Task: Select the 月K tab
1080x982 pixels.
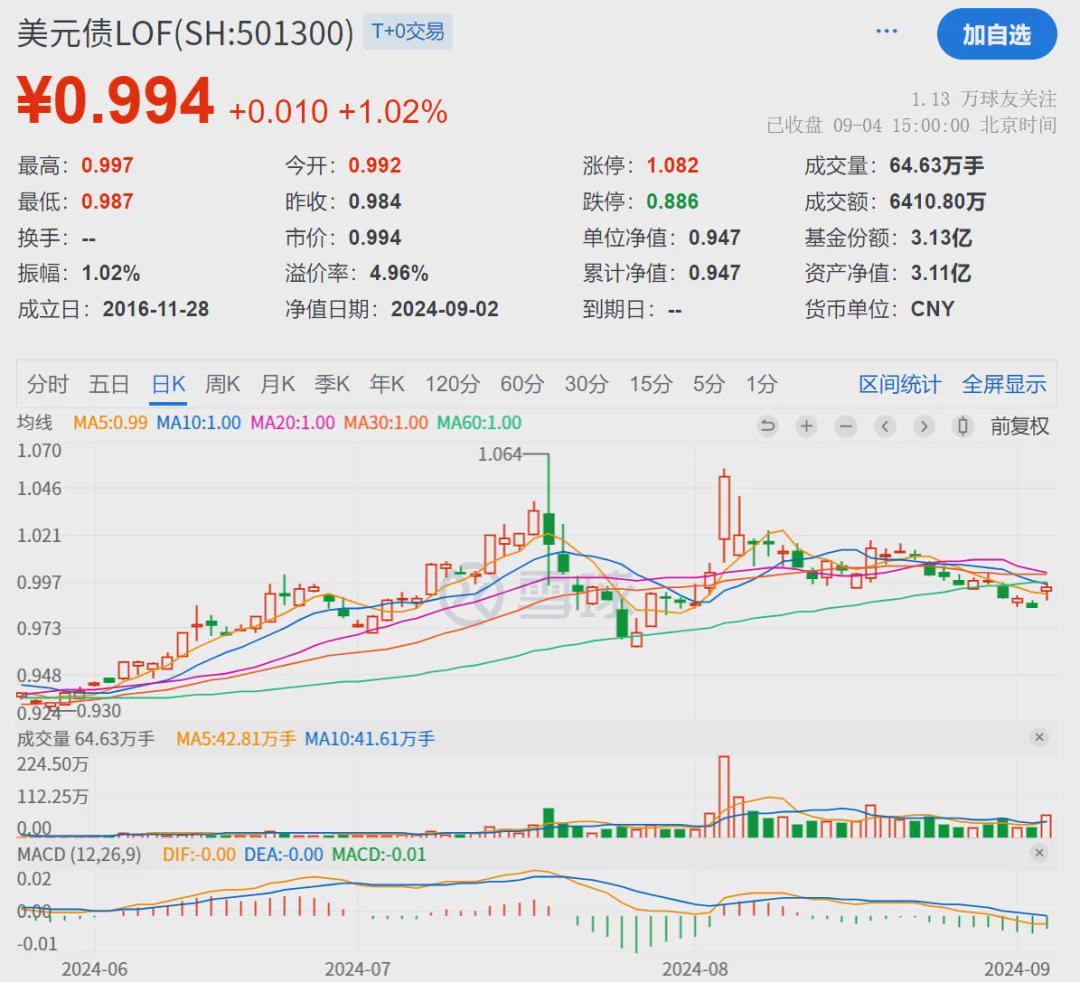Action: [278, 384]
